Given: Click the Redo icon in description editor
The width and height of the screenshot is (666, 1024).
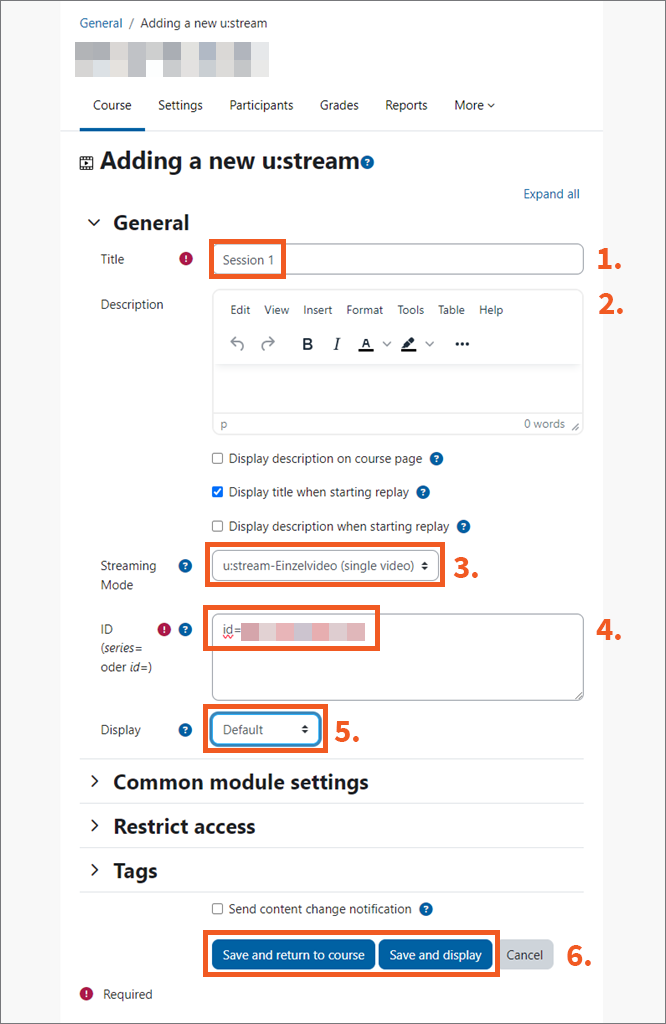Looking at the screenshot, I should (268, 344).
